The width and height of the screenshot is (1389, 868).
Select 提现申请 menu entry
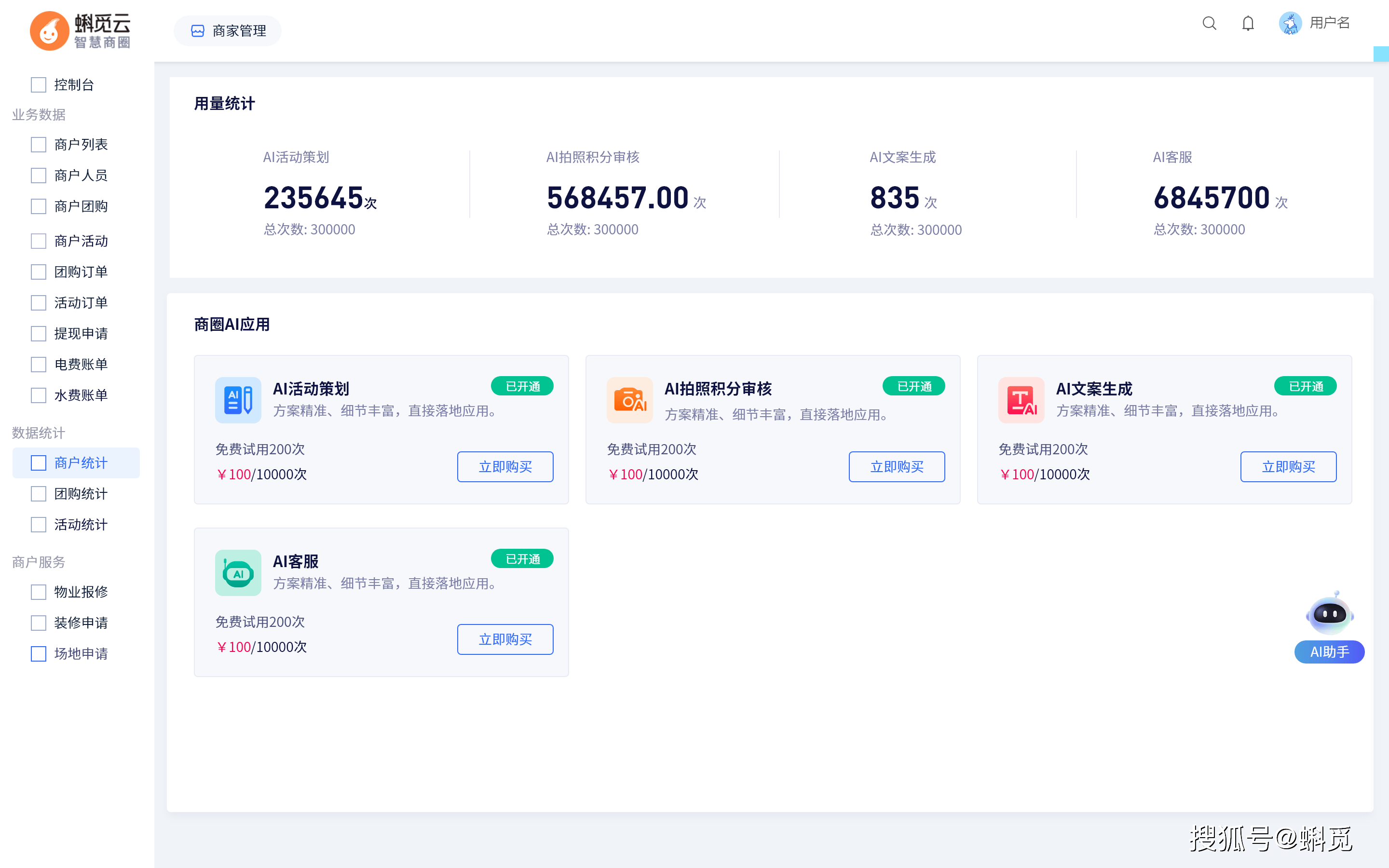pyautogui.click(x=81, y=334)
